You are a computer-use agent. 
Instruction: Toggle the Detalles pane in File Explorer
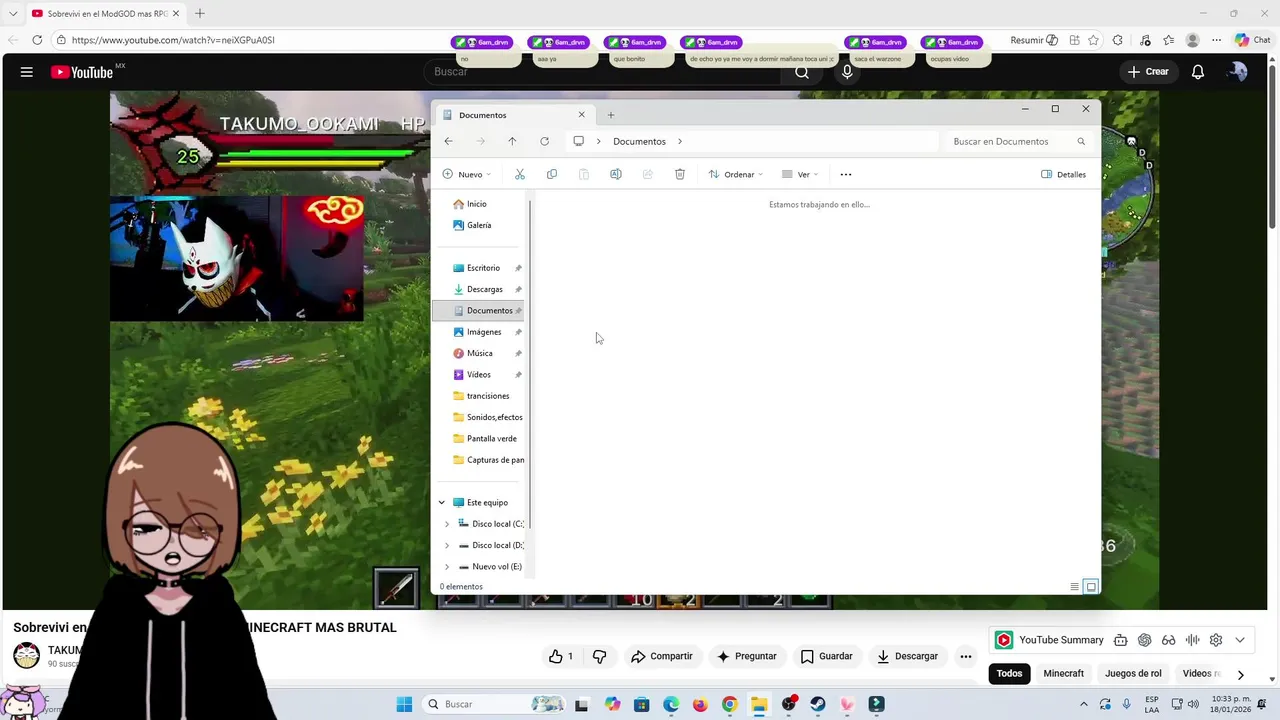[1063, 174]
